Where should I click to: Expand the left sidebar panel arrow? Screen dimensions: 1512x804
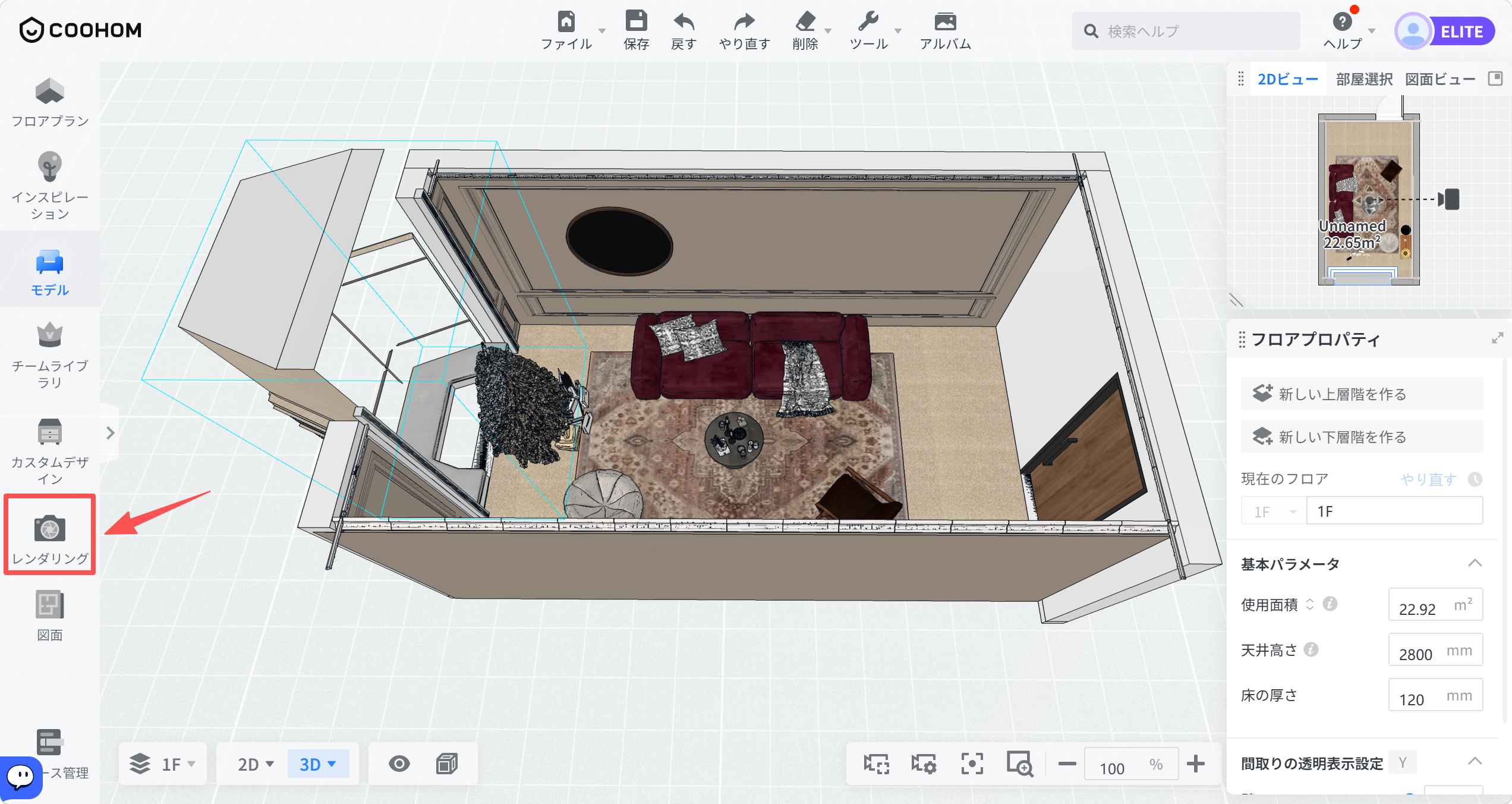click(111, 433)
